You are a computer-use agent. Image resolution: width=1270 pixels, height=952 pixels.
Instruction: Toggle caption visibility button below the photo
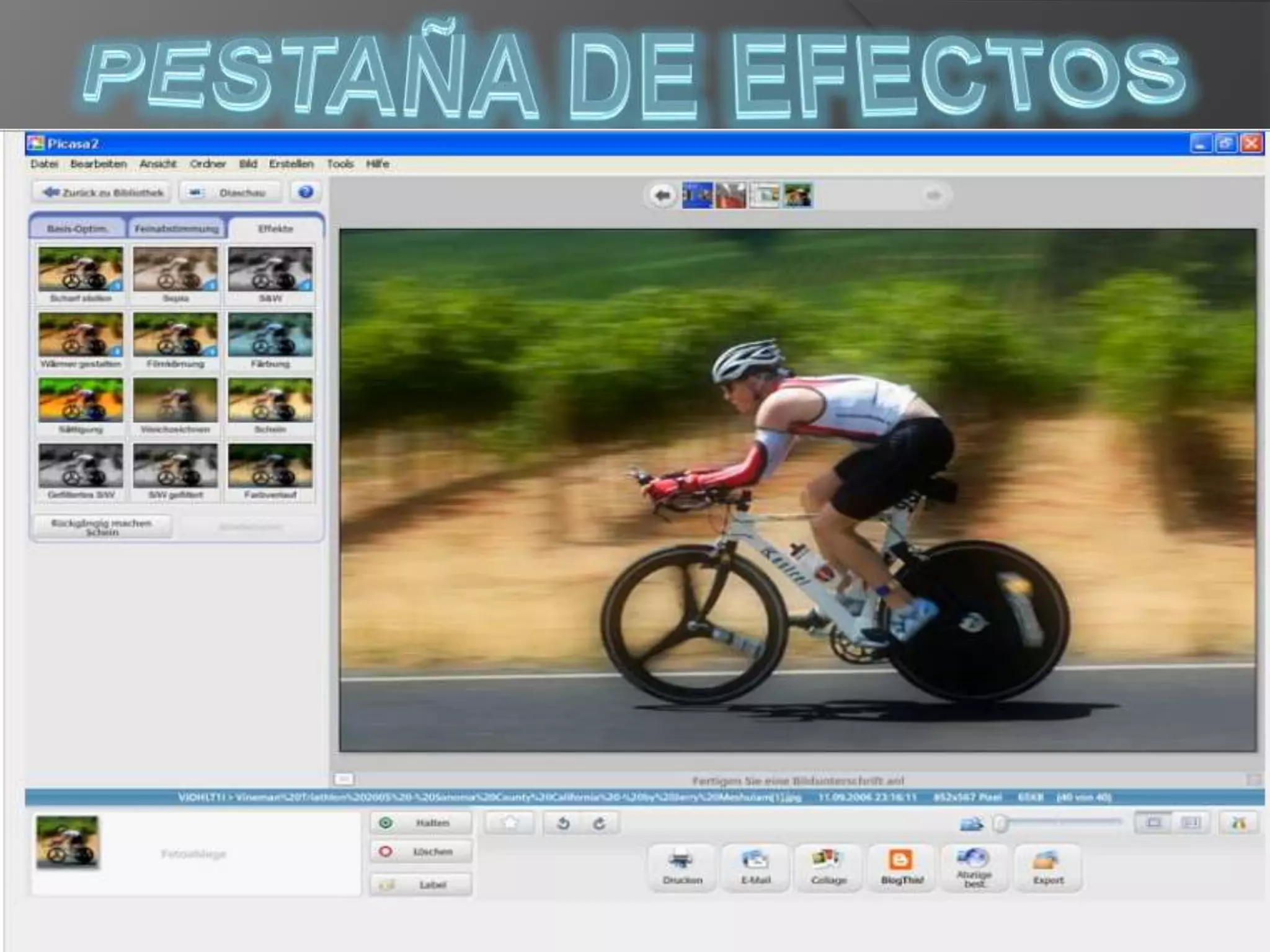(x=344, y=778)
